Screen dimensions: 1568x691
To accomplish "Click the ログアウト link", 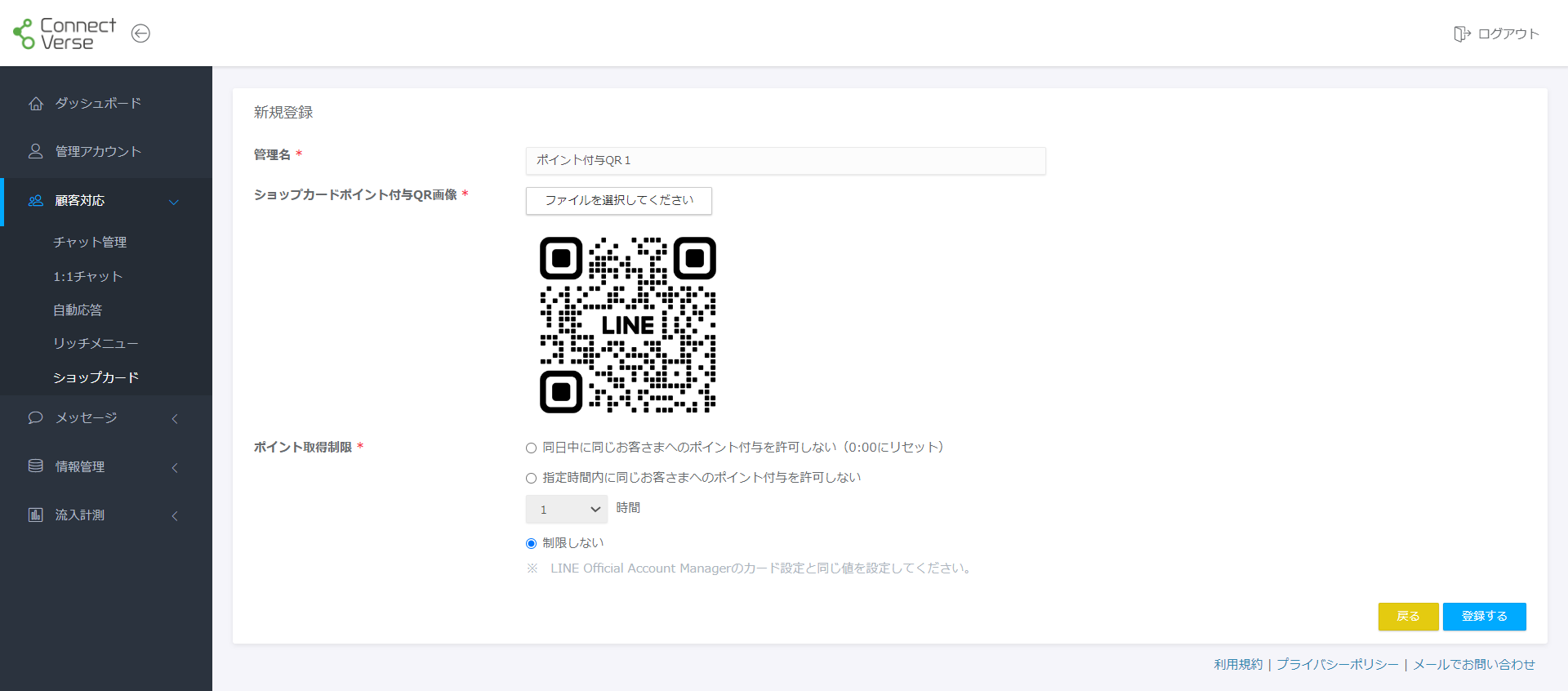I will pyautogui.click(x=1508, y=33).
